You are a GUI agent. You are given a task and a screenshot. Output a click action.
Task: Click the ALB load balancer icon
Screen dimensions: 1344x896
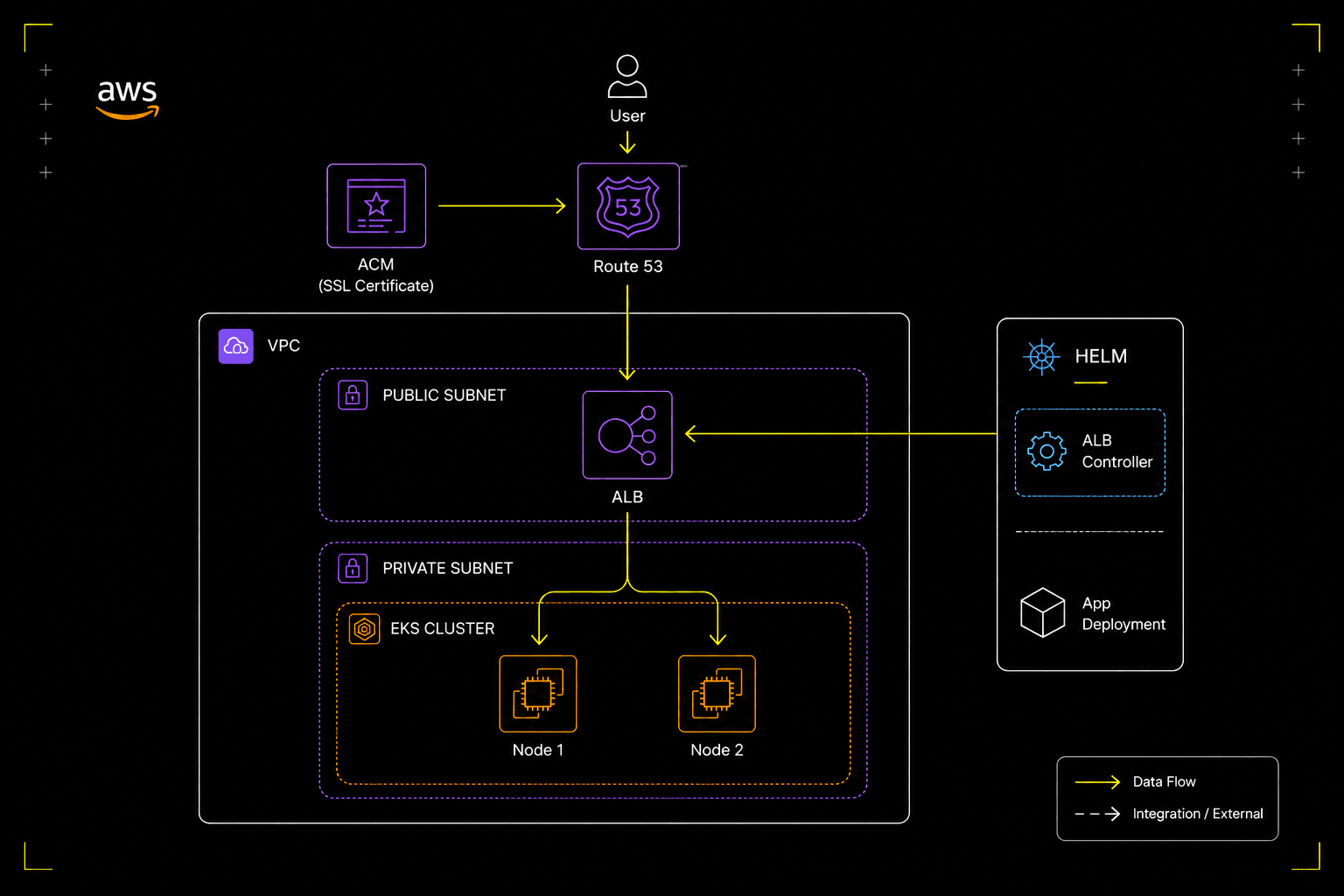coord(627,435)
